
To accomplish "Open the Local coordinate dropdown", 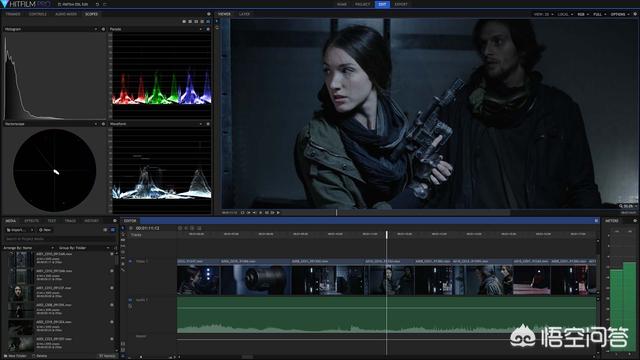I will tap(565, 14).
